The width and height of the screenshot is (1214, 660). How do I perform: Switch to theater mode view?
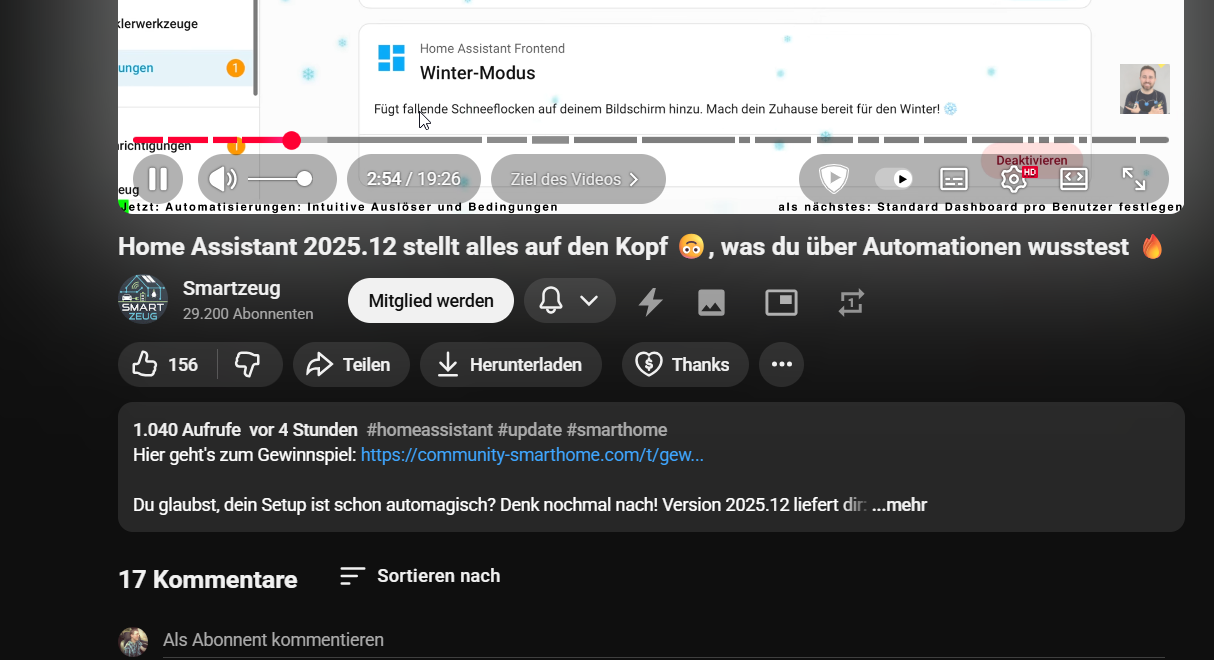(x=1073, y=179)
